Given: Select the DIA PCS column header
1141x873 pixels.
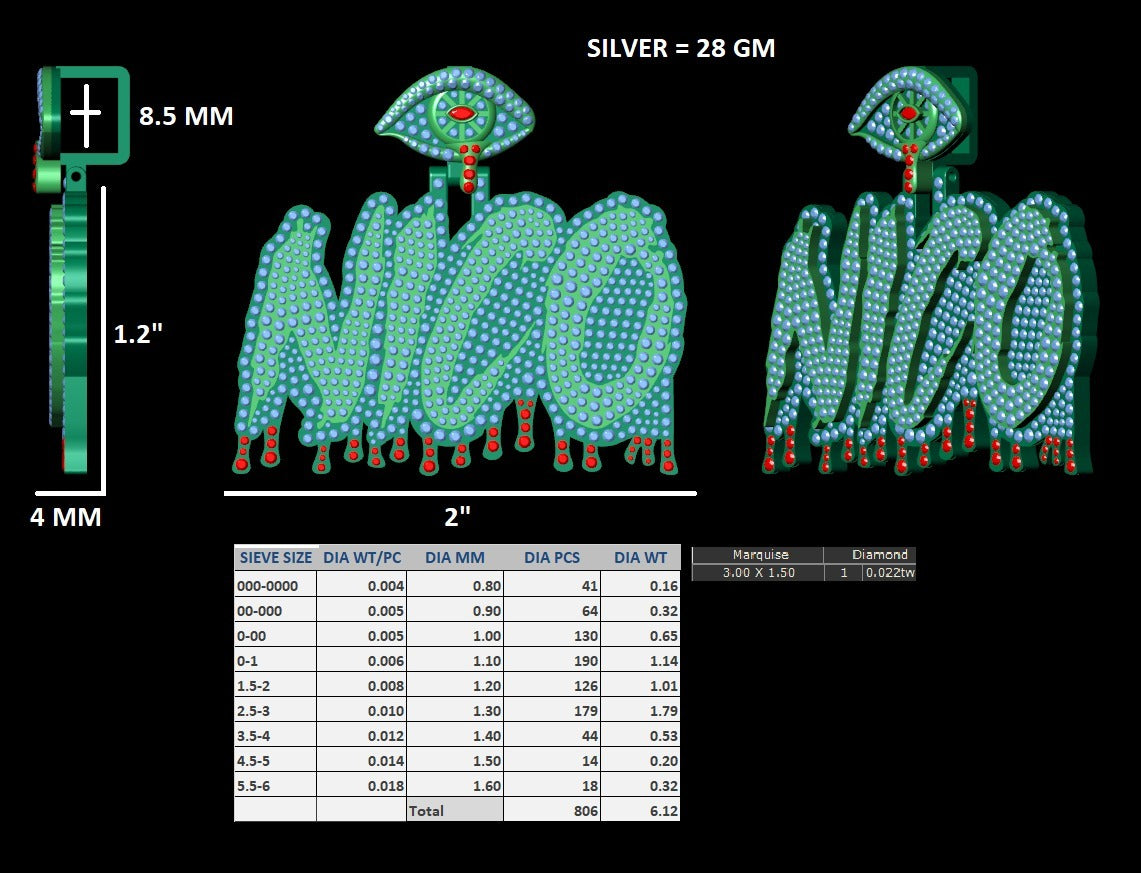Looking at the screenshot, I should click(552, 558).
